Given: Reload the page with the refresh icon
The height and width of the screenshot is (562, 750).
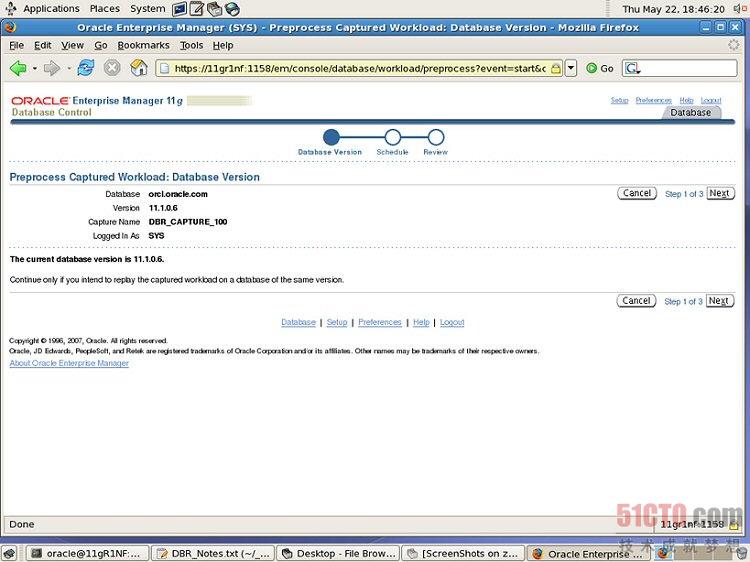Looking at the screenshot, I should [x=85, y=68].
